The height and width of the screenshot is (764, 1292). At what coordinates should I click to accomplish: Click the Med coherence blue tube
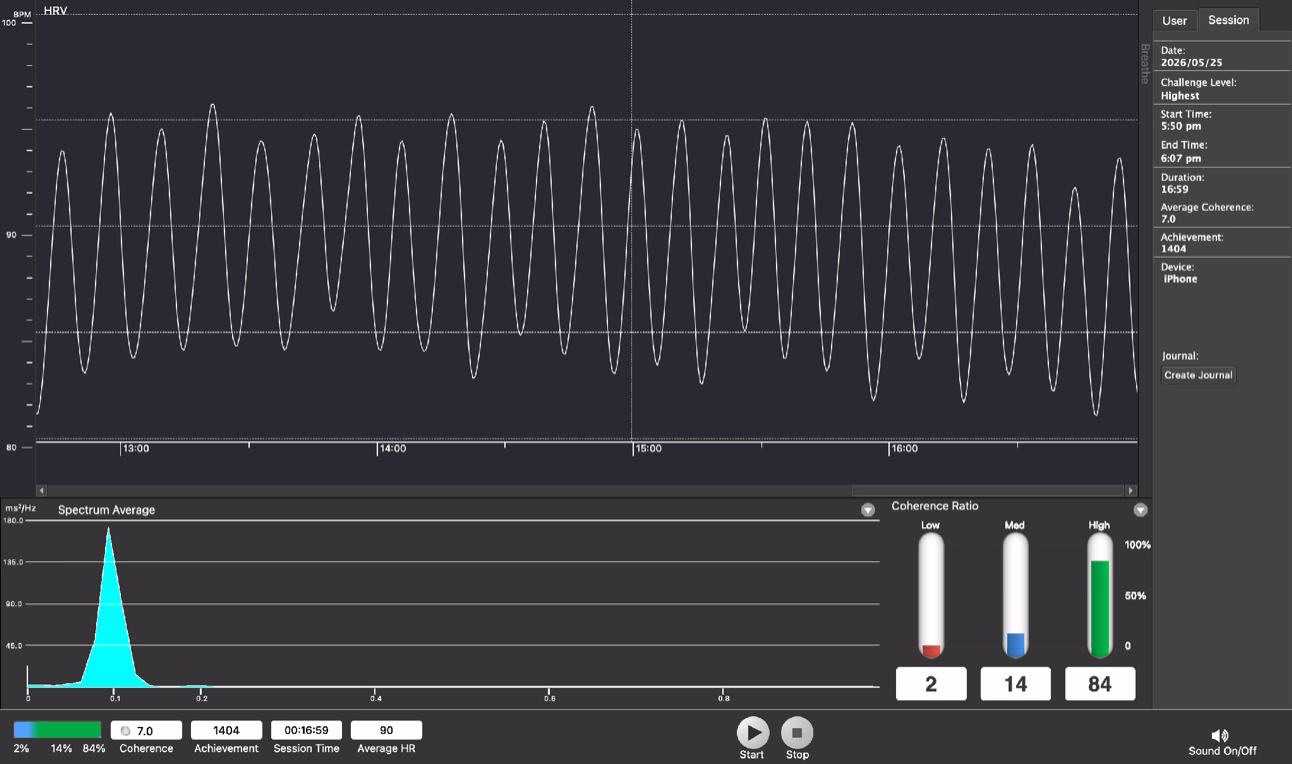click(1015, 595)
